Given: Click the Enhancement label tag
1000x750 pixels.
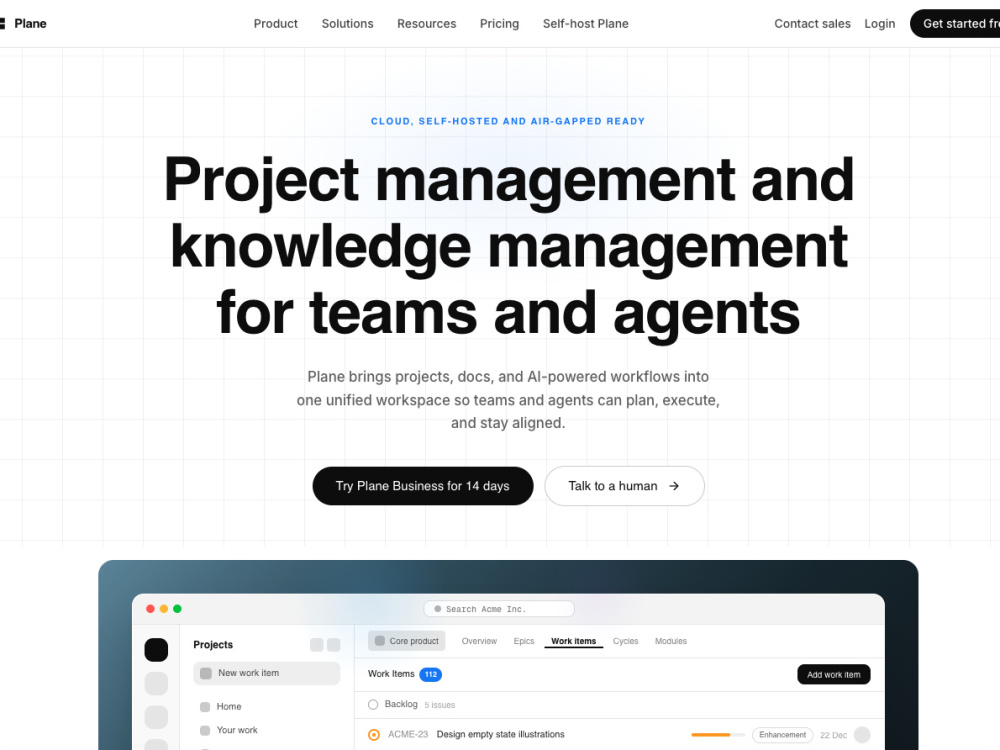Looking at the screenshot, I should (783, 735).
